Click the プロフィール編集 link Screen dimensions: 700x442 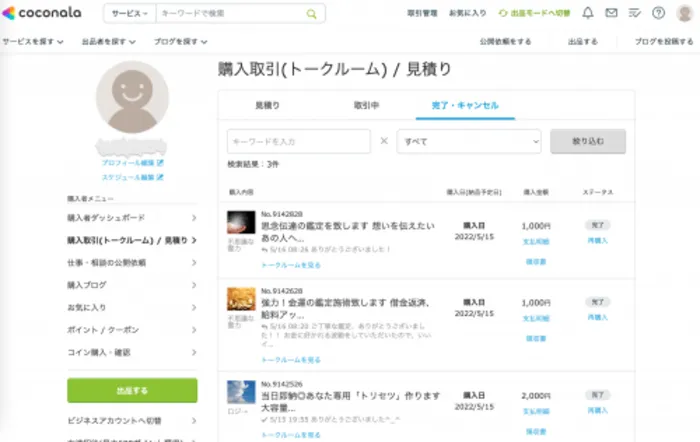coord(131,162)
